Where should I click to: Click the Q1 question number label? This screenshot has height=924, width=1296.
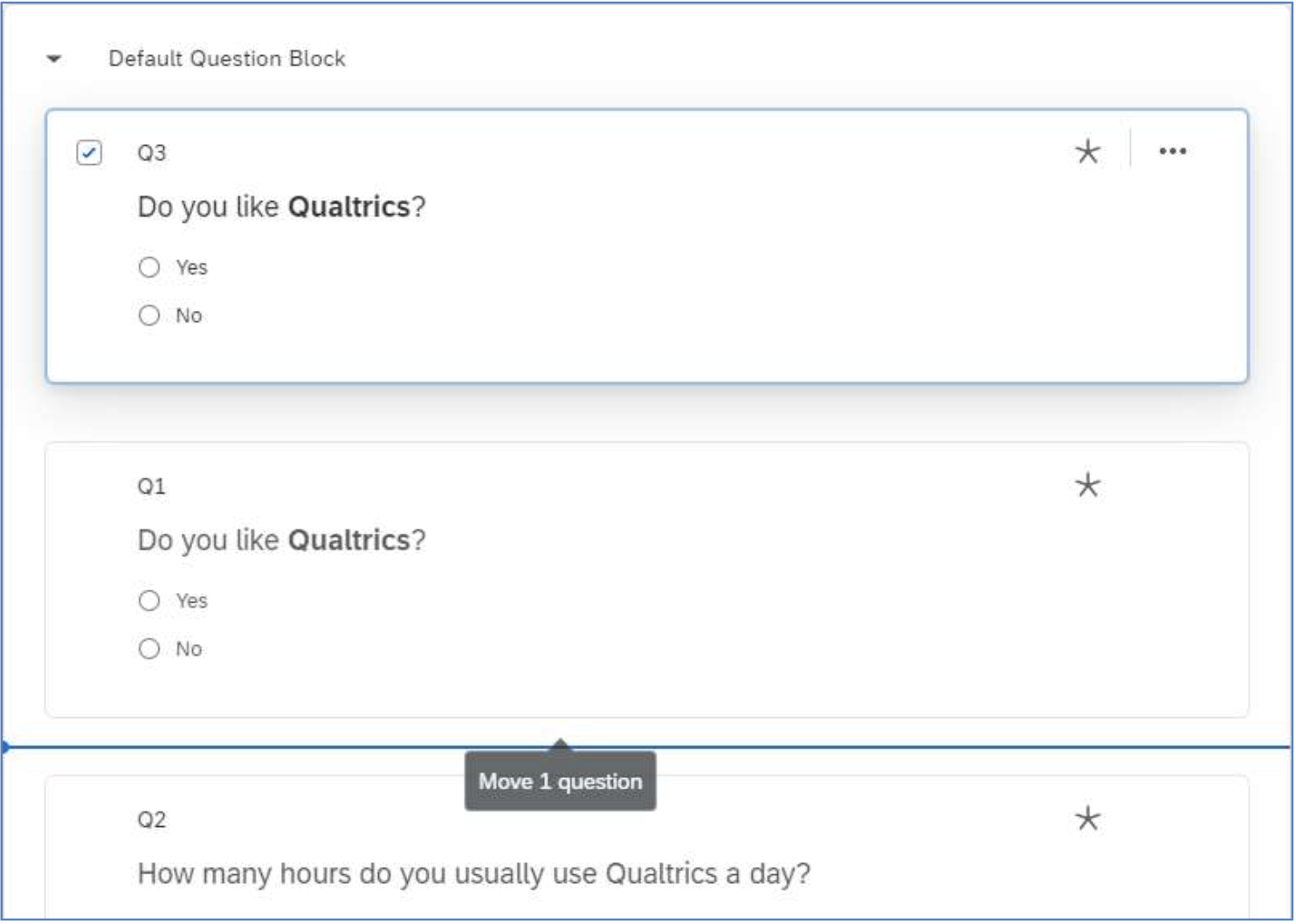pyautogui.click(x=151, y=486)
